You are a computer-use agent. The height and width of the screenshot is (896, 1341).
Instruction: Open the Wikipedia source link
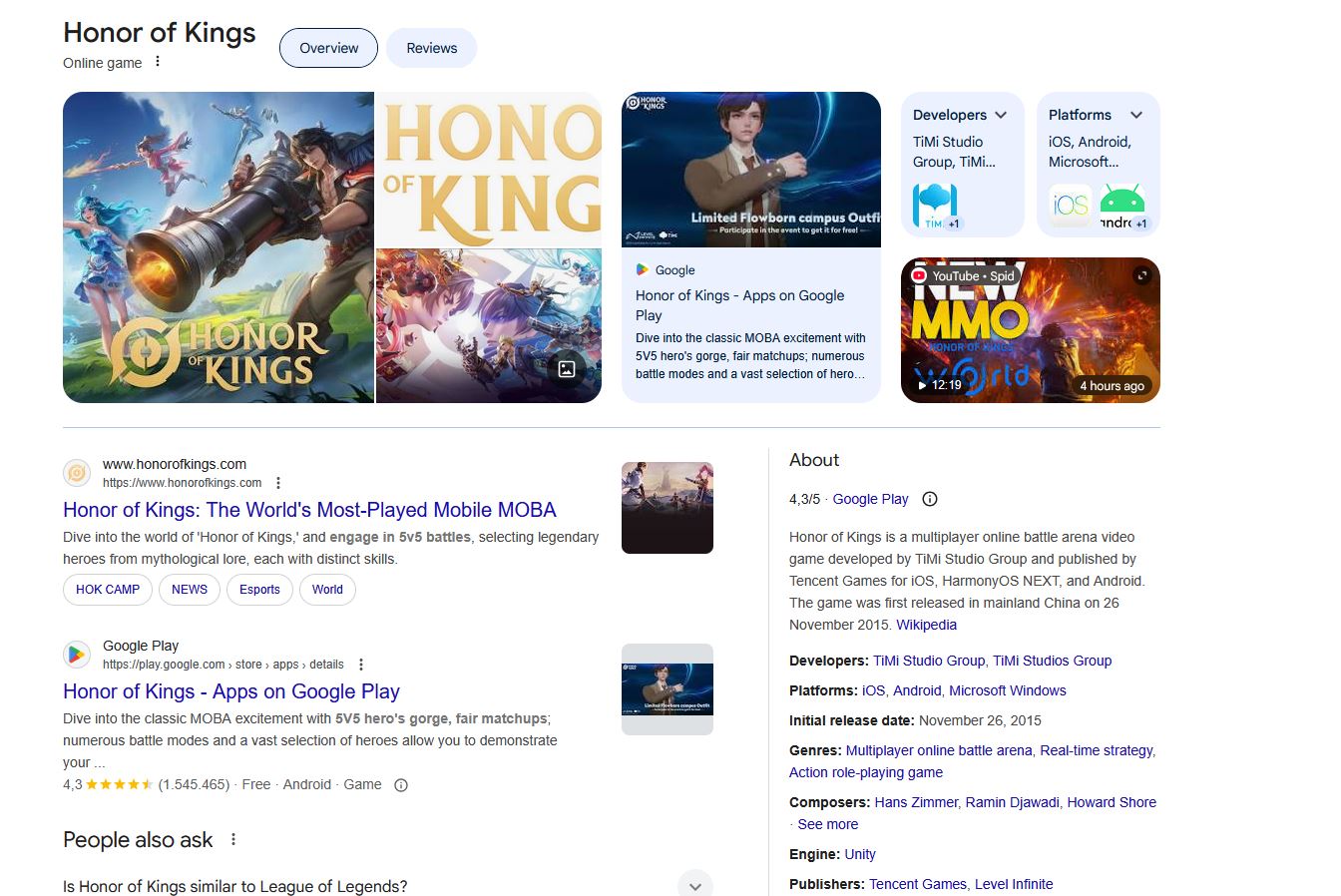(x=926, y=625)
